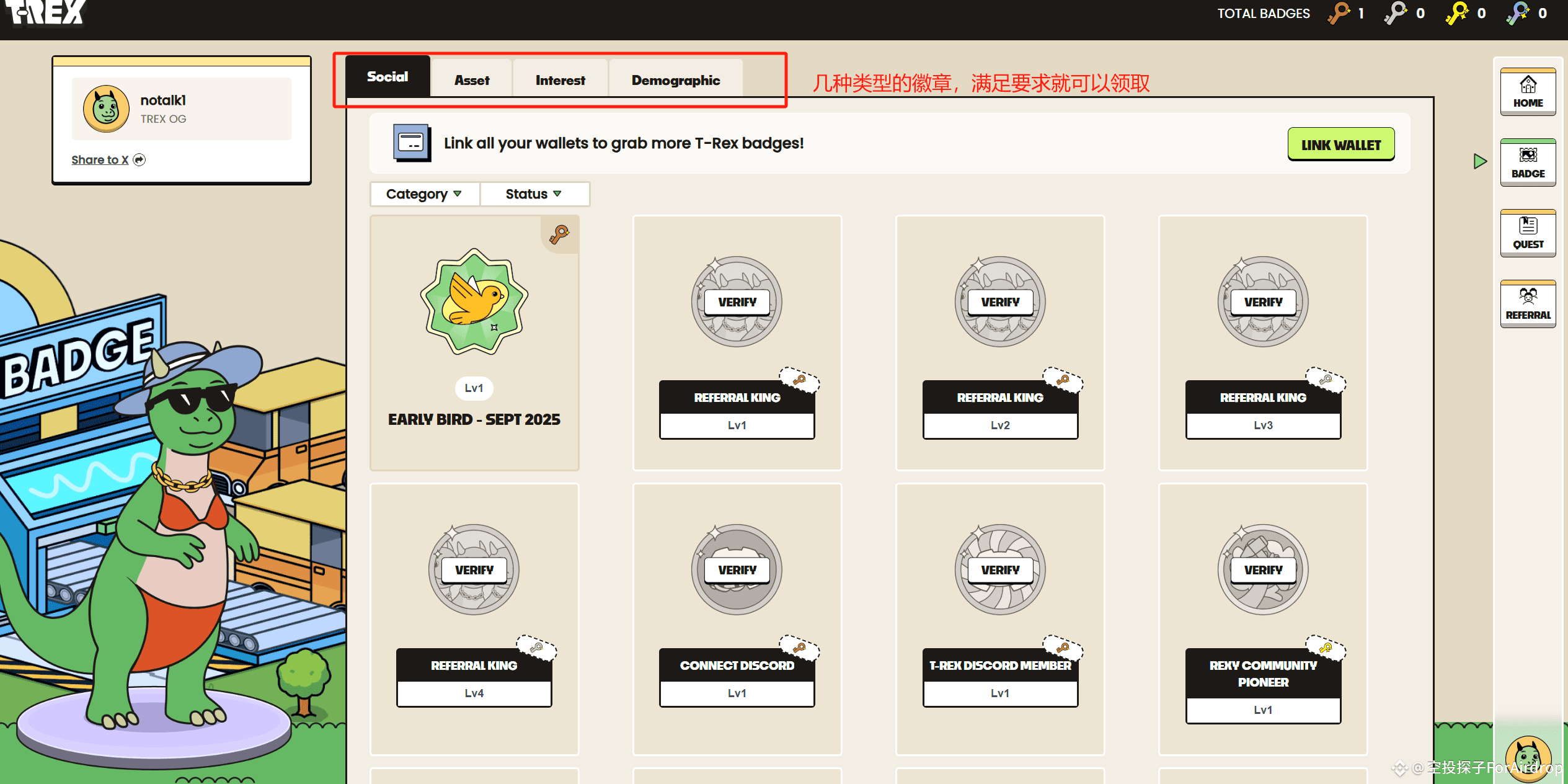Switch to the Interest tab
Screen dimensions: 1568x784
560,80
